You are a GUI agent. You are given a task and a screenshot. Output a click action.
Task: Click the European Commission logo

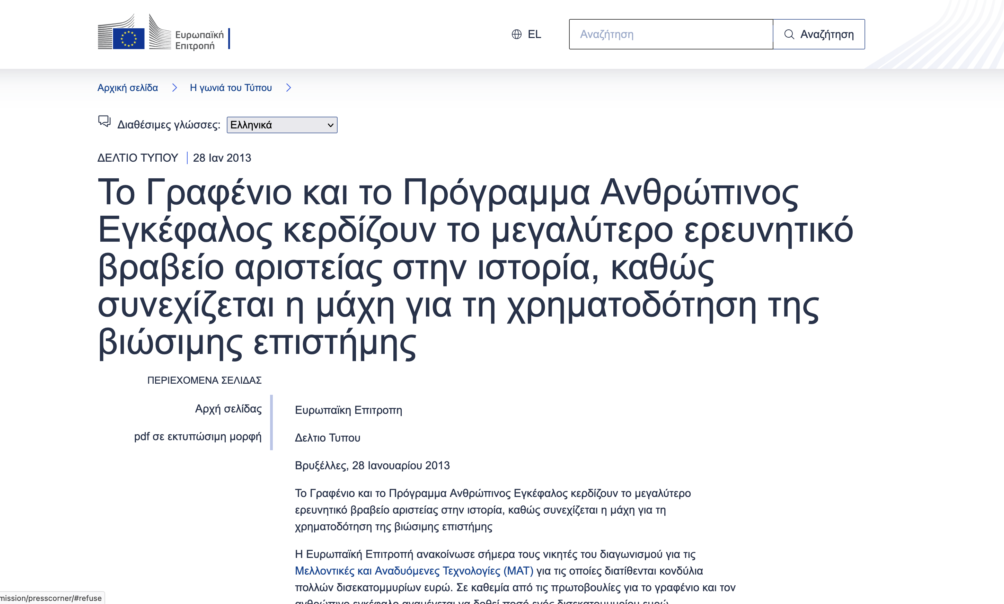(x=163, y=34)
